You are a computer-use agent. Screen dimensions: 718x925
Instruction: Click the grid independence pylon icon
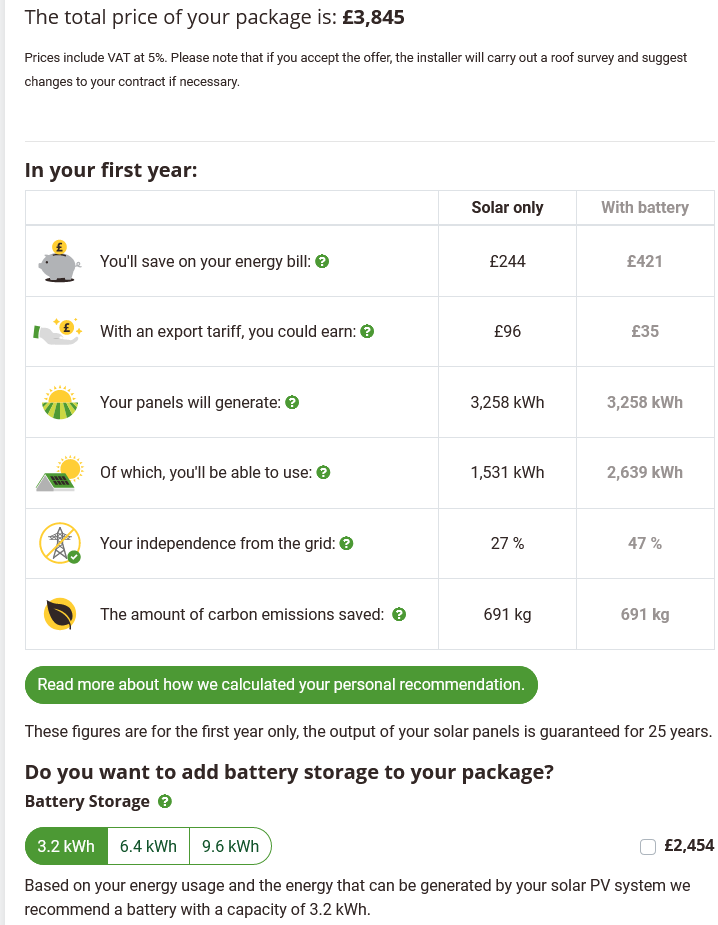[x=60, y=543]
